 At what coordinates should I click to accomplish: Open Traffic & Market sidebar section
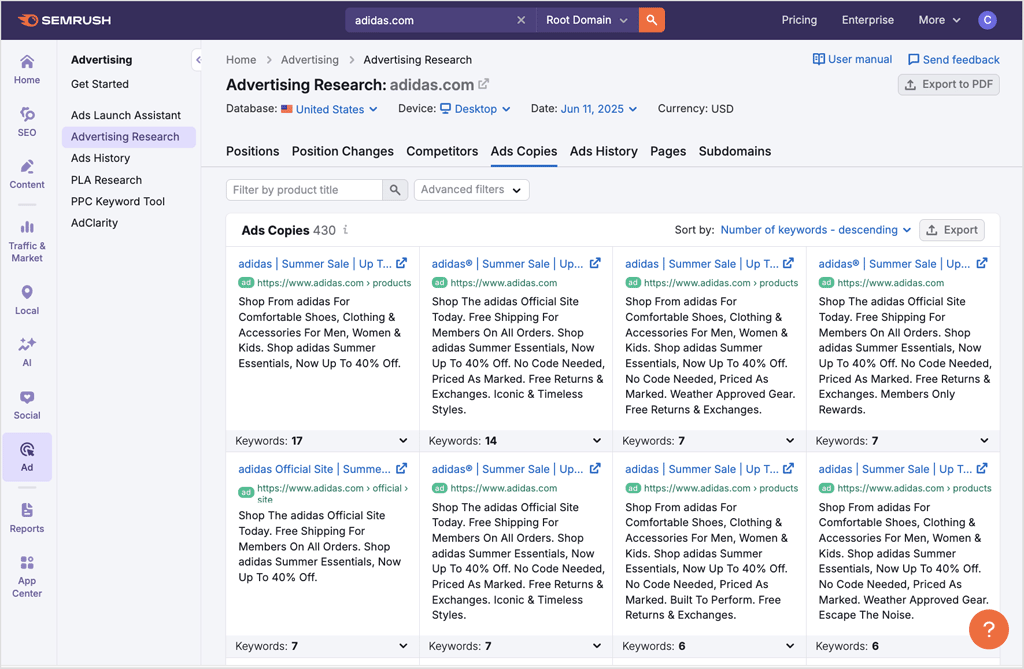[x=27, y=242]
